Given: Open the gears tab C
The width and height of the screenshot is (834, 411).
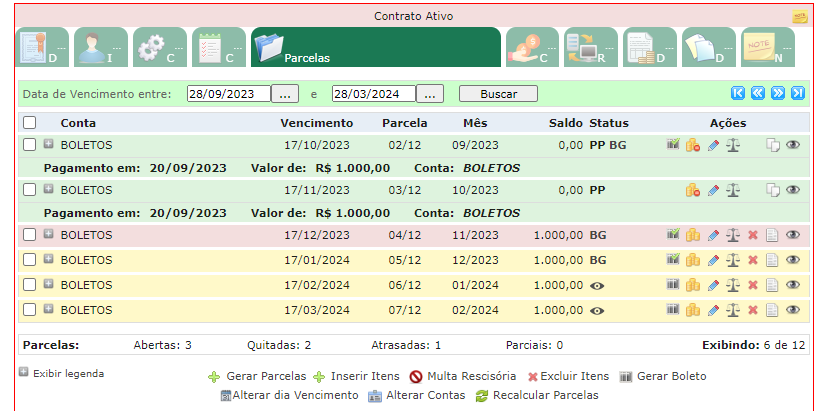Looking at the screenshot, I should [x=160, y=47].
